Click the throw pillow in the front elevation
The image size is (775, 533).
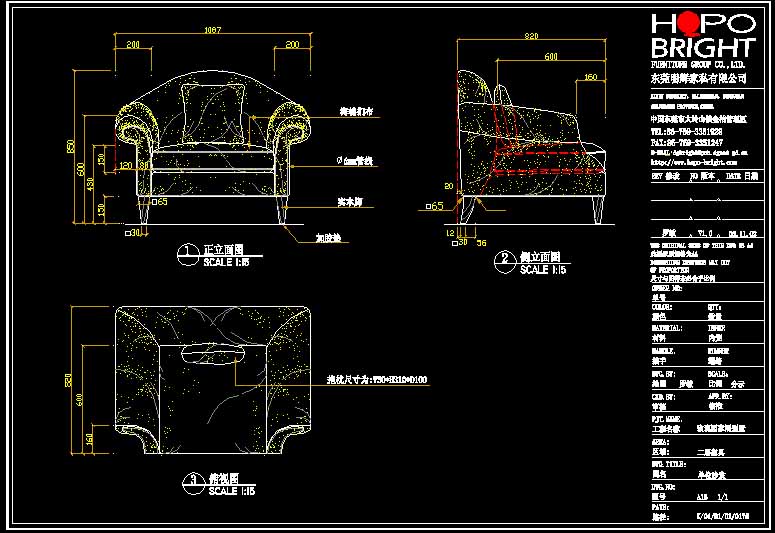click(x=213, y=114)
